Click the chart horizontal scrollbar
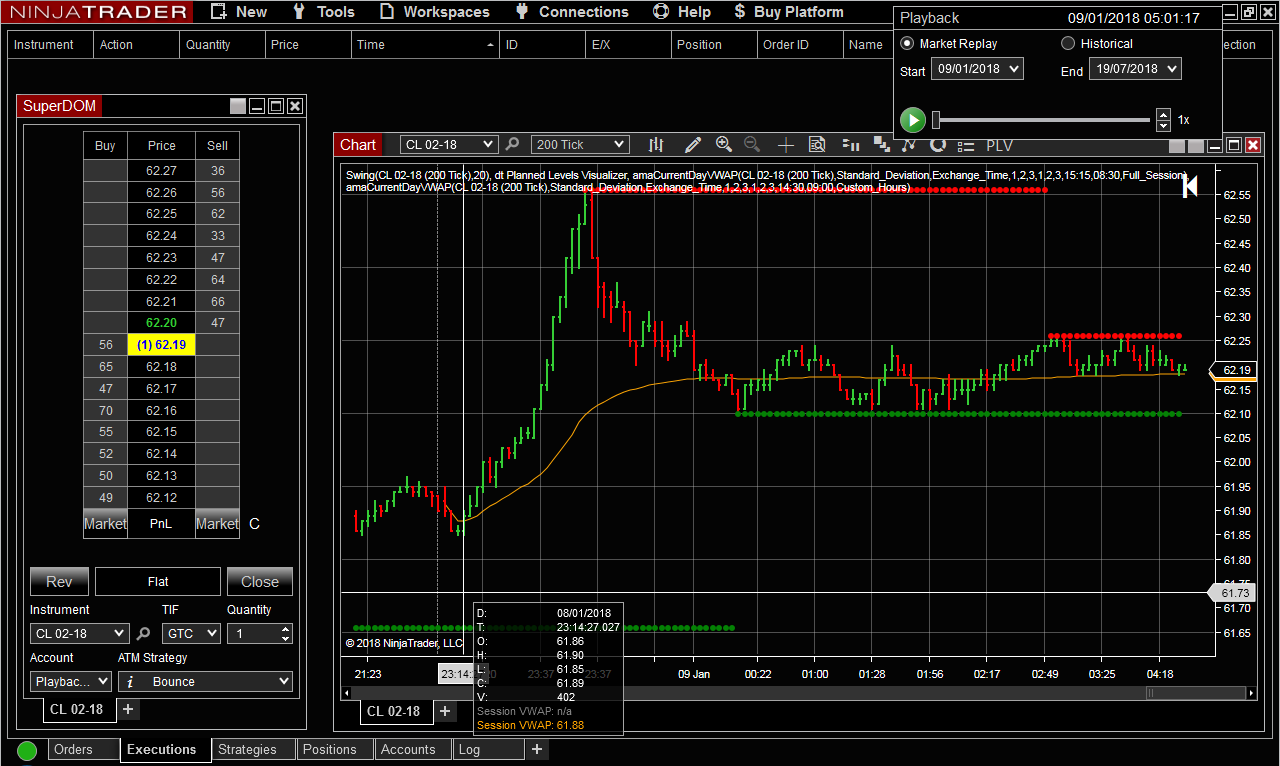Viewport: 1280px width, 766px height. pos(798,693)
